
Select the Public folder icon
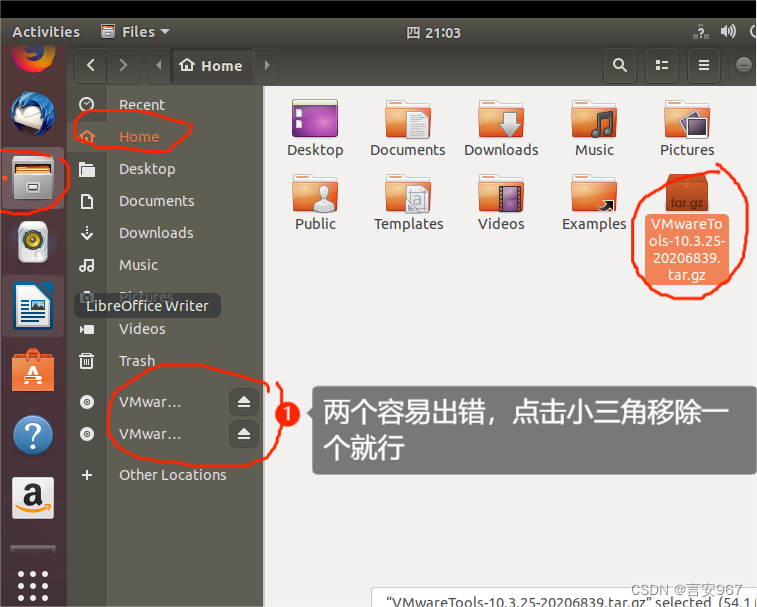pos(315,202)
